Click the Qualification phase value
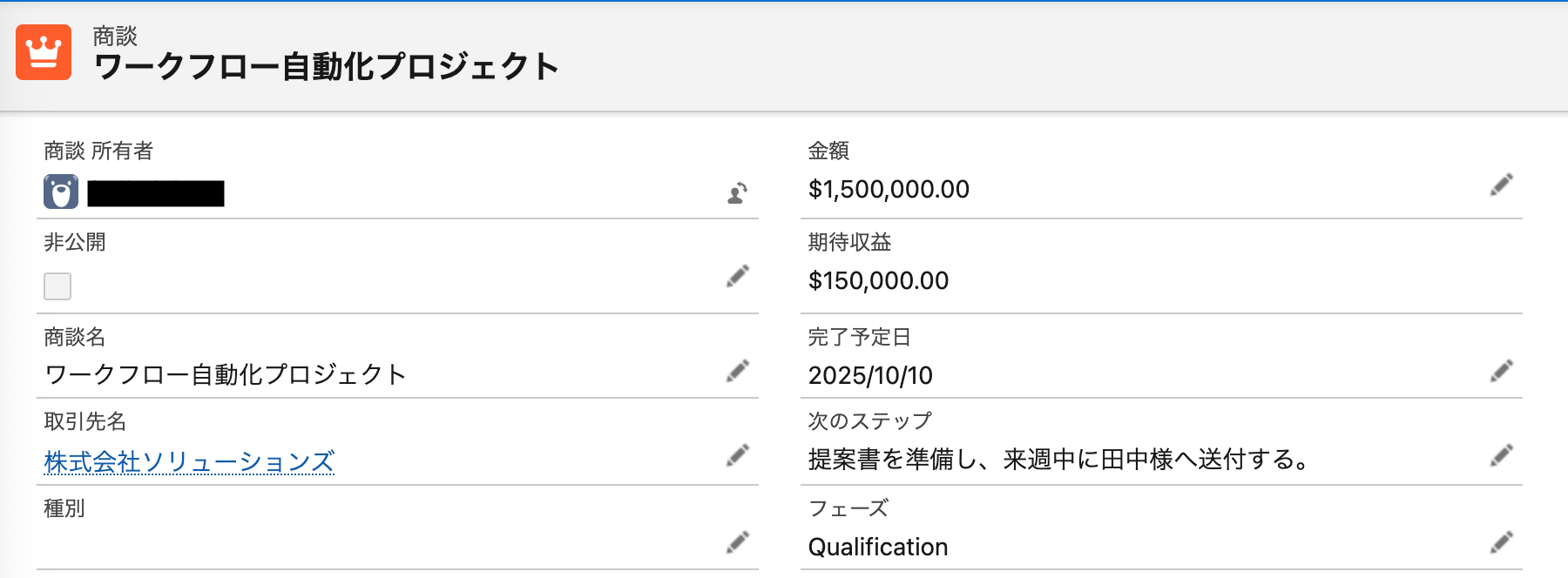This screenshot has width=1568, height=578. click(878, 547)
